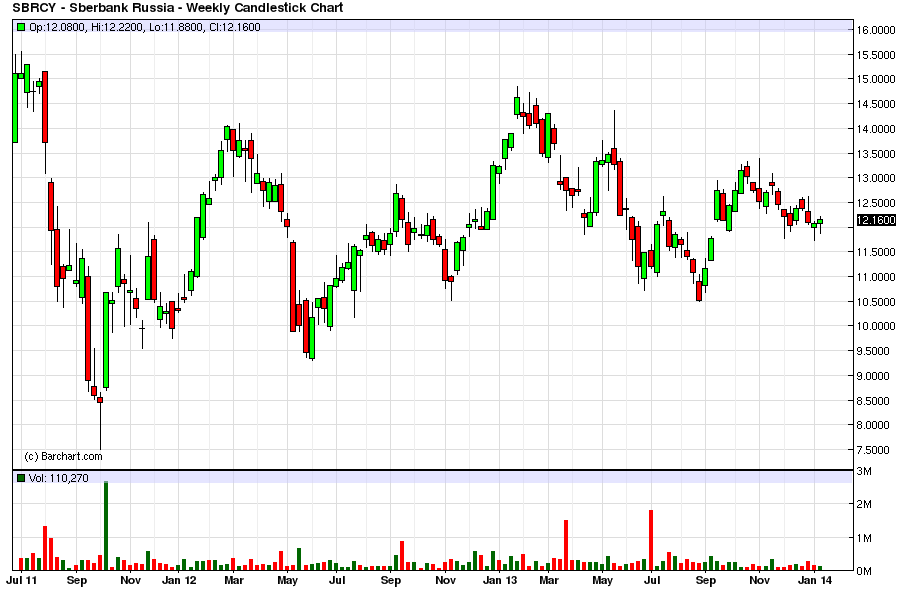This screenshot has height=589, width=901.
Task: Click the 15.0000 price axis label
Action: click(876, 79)
